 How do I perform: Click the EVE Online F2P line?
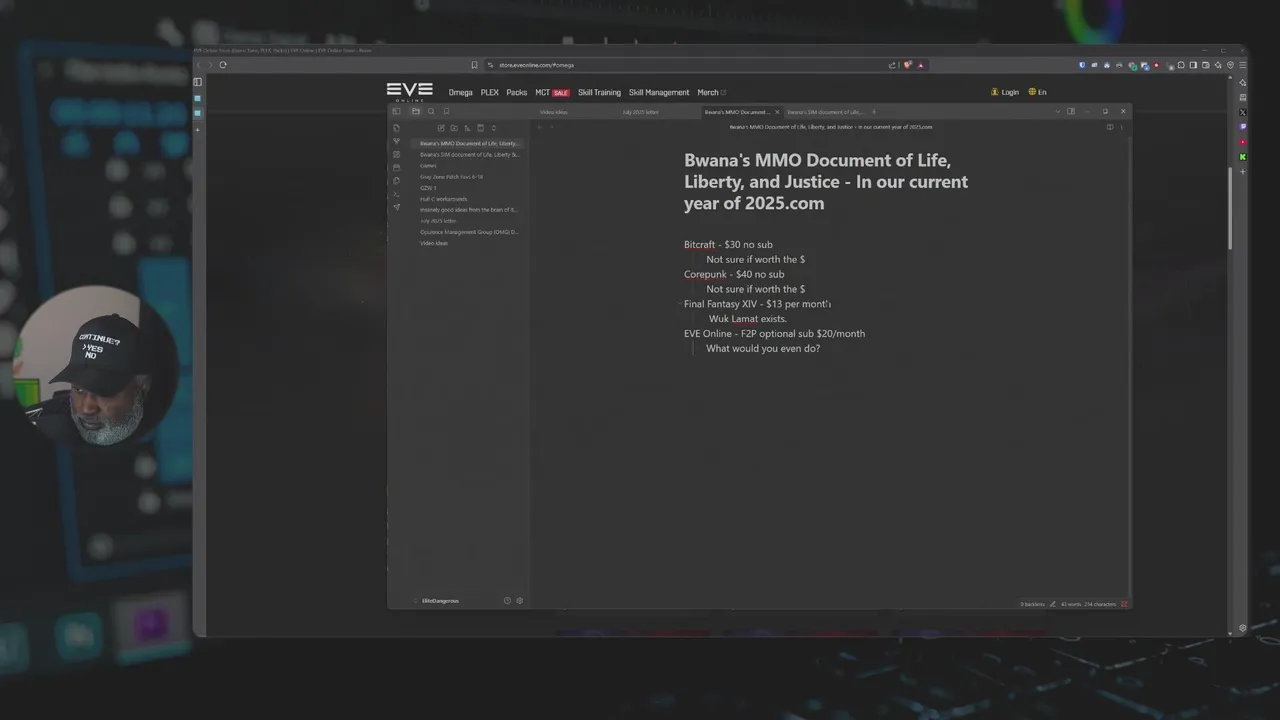click(x=775, y=333)
